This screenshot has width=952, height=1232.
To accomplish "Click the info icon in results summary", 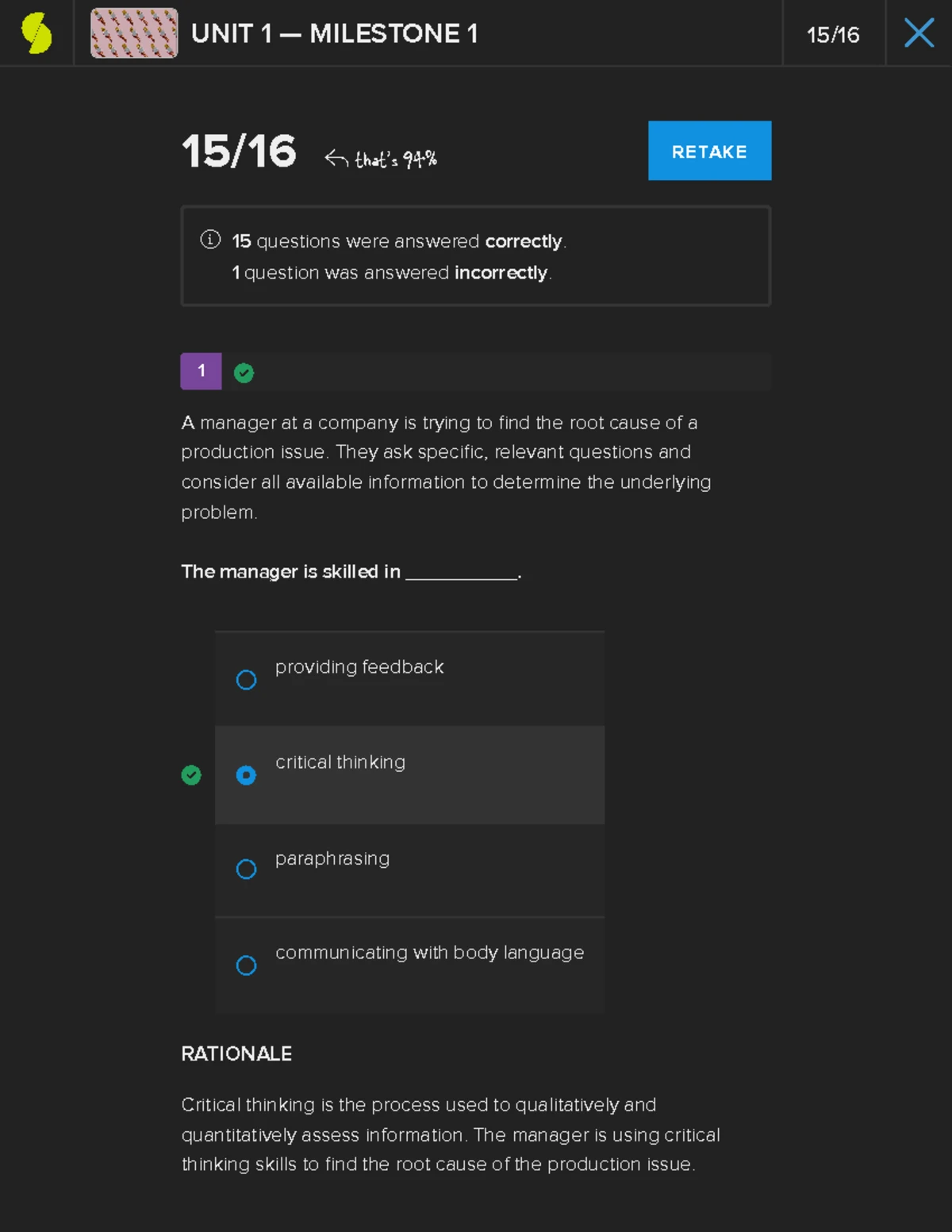I will [210, 240].
